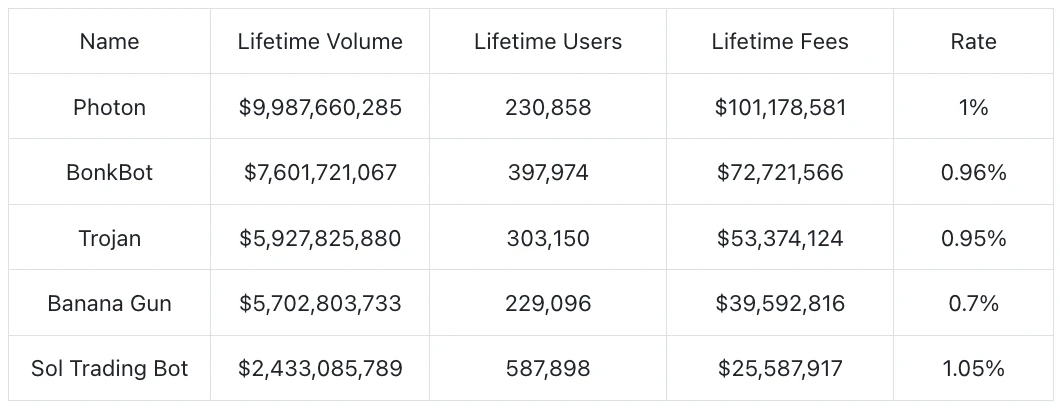The height and width of the screenshot is (408, 1060).
Task: Click the Lifetime Users header cell
Action: [x=548, y=42]
